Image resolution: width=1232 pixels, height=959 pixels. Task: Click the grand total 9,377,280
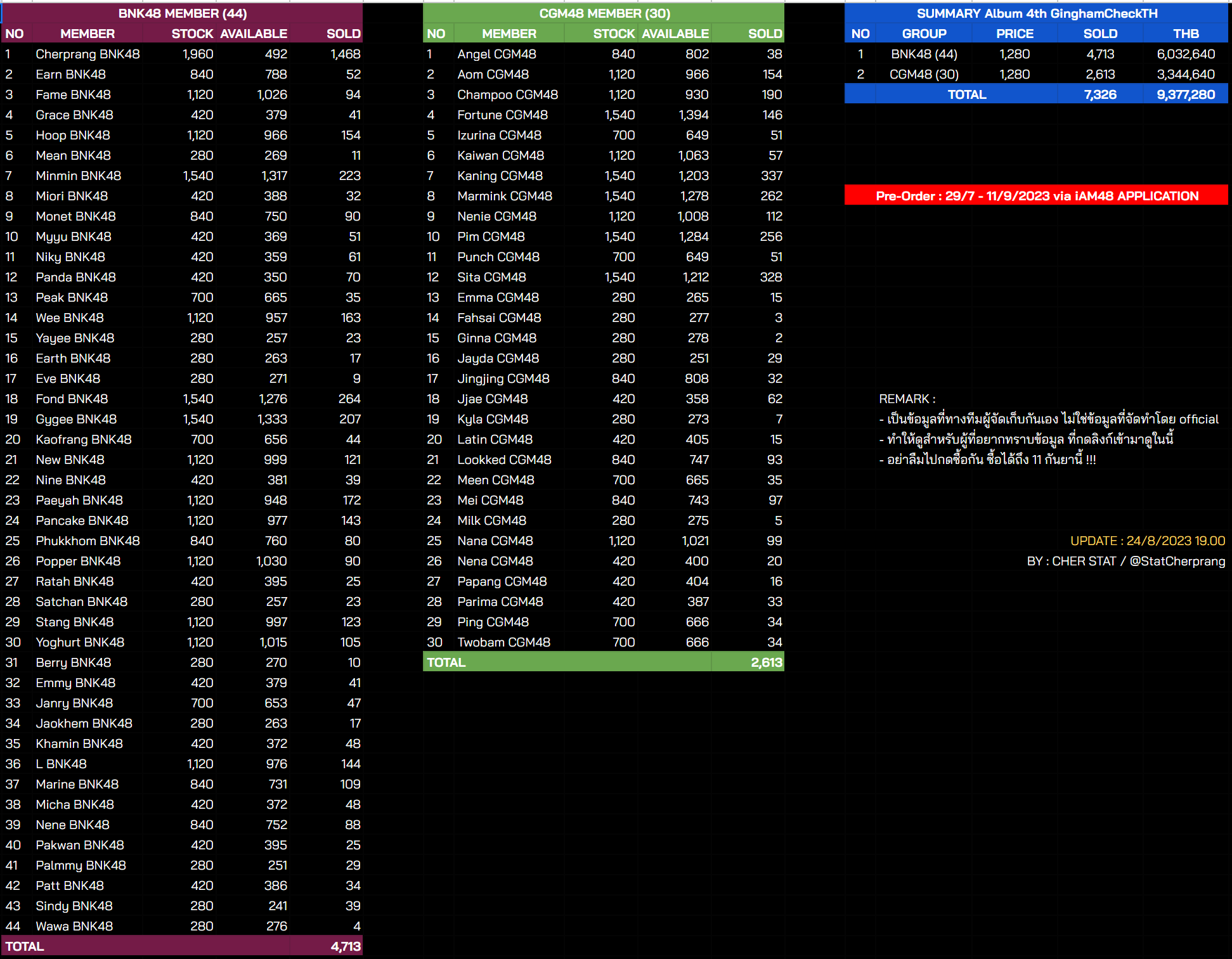pos(1186,94)
